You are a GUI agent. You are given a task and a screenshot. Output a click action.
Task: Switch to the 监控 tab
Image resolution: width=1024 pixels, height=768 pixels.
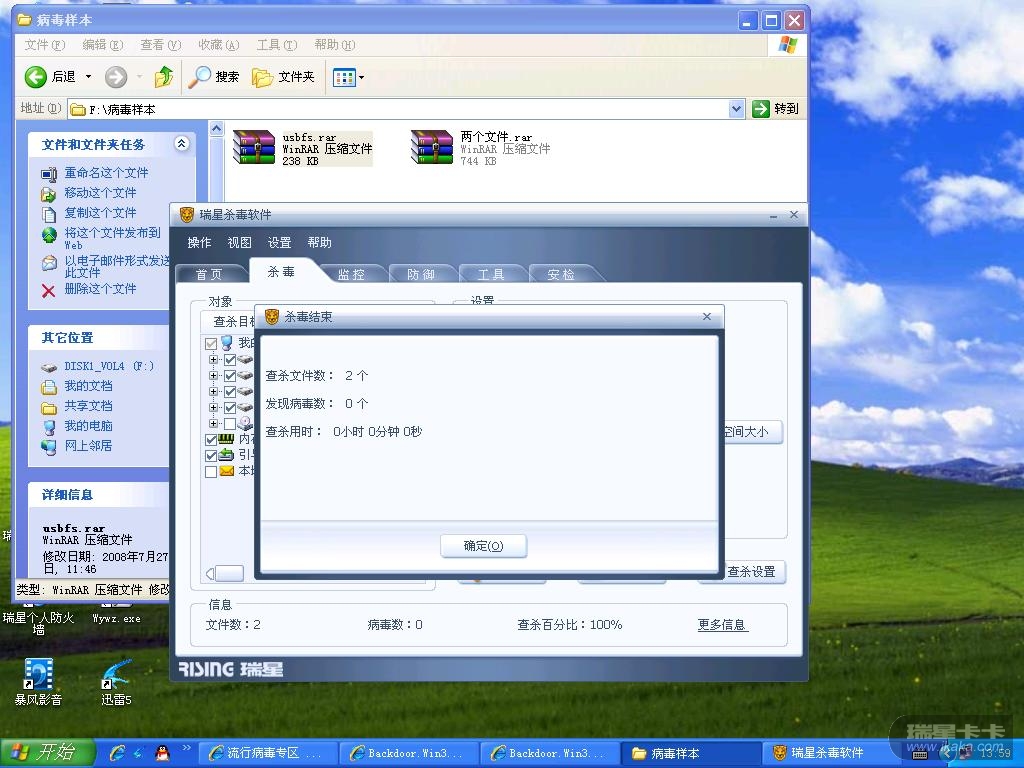[351, 274]
